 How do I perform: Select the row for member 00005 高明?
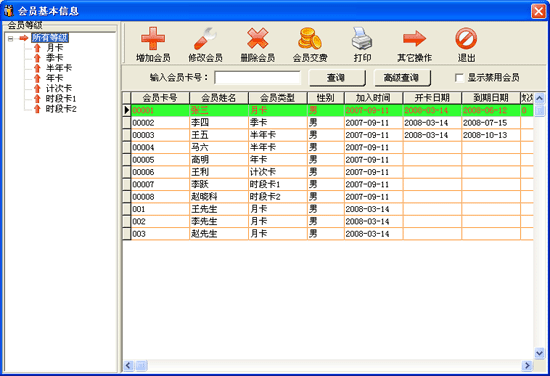coord(328,160)
